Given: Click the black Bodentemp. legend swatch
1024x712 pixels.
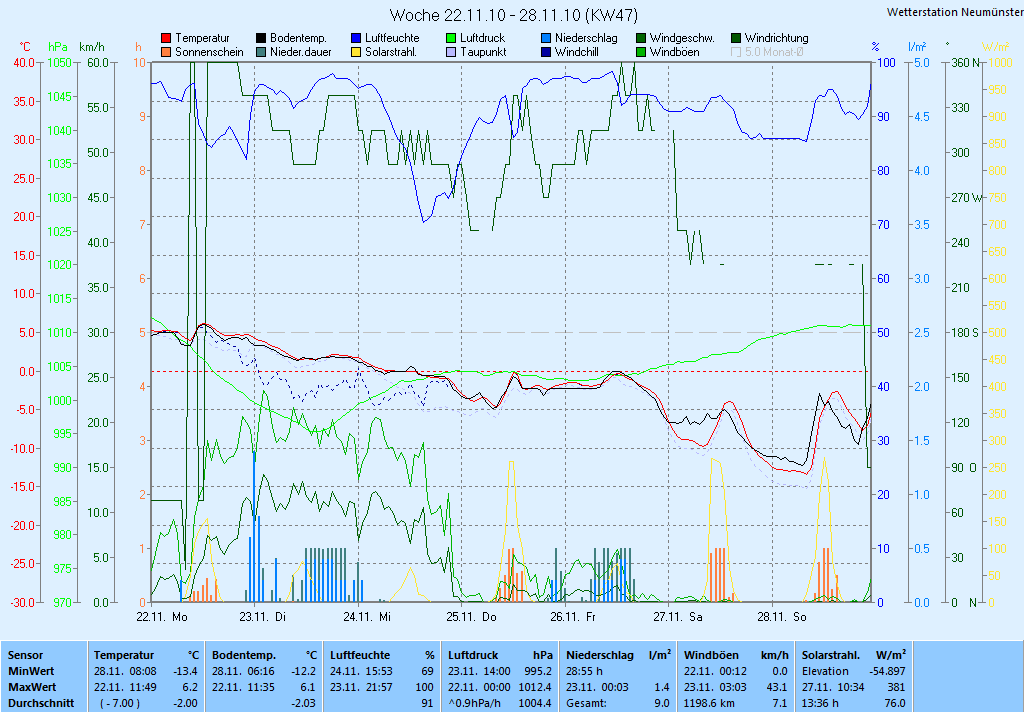Looking at the screenshot, I should [261, 38].
